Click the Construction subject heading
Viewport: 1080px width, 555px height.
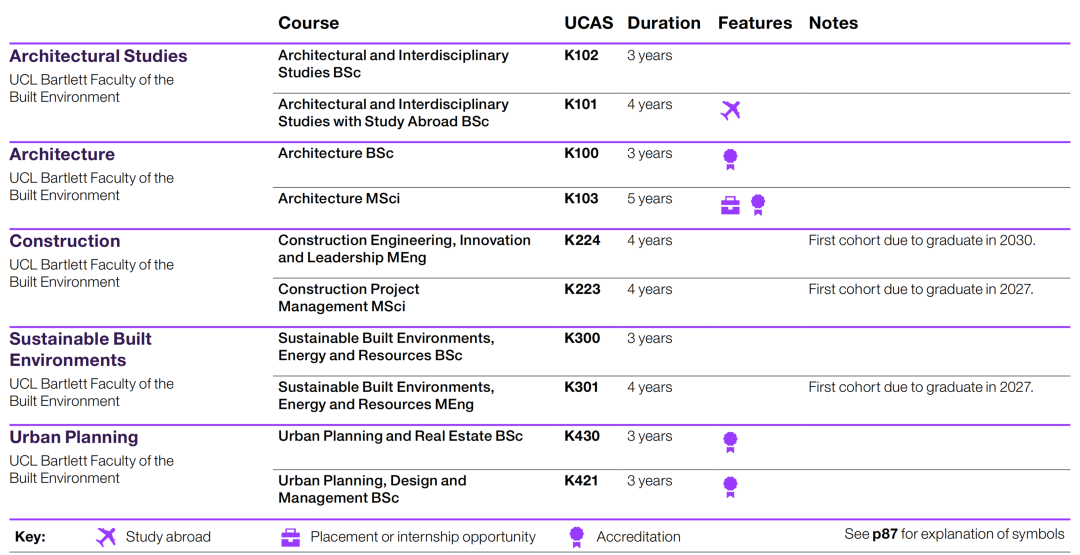point(65,241)
